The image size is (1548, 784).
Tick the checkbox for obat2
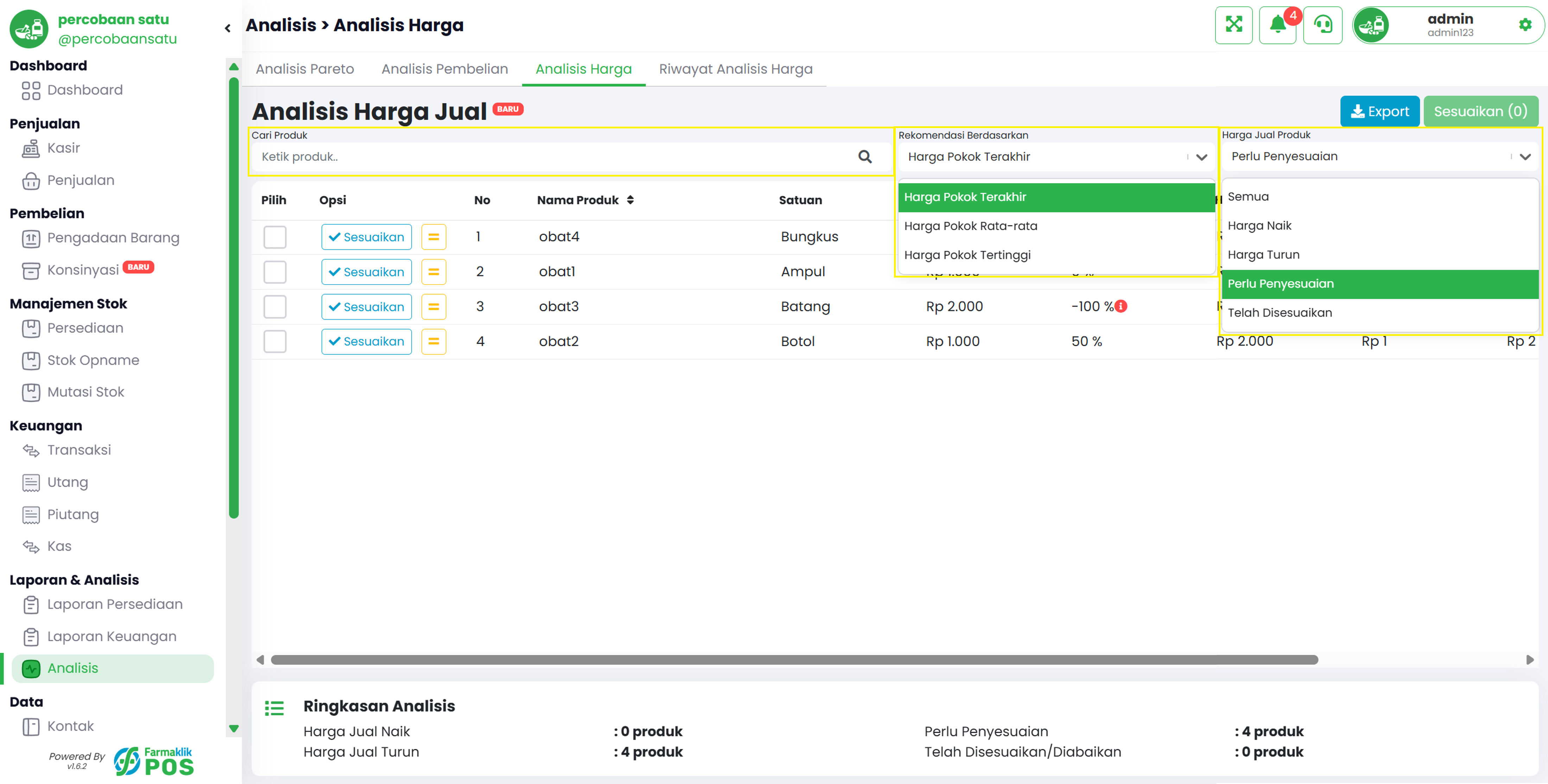(275, 341)
